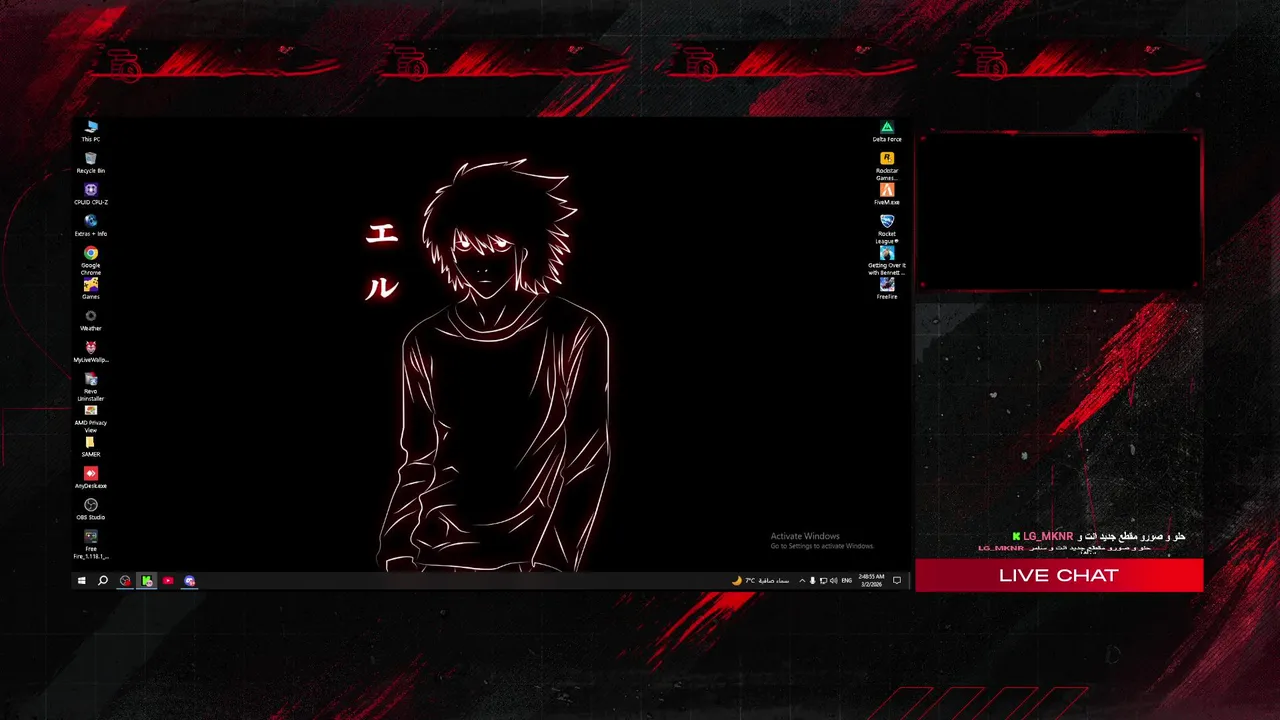Open the taskbar search icon
1280x720 pixels.
click(102, 580)
